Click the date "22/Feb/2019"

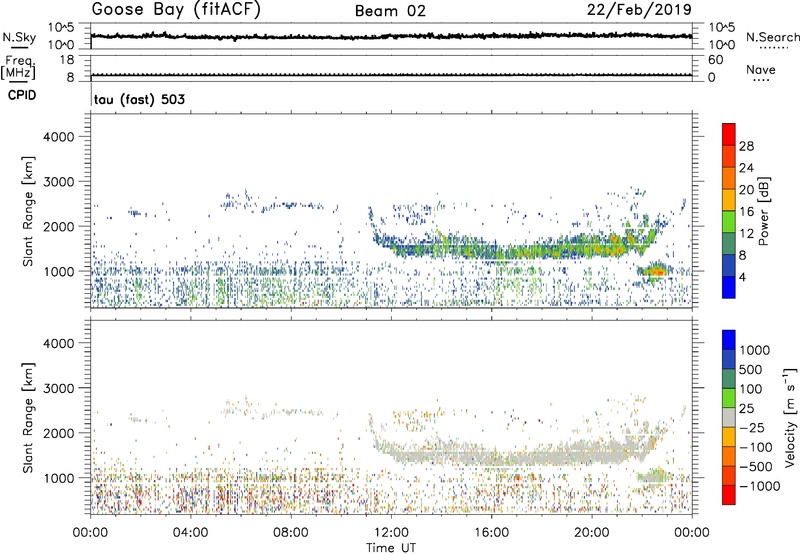click(x=639, y=10)
